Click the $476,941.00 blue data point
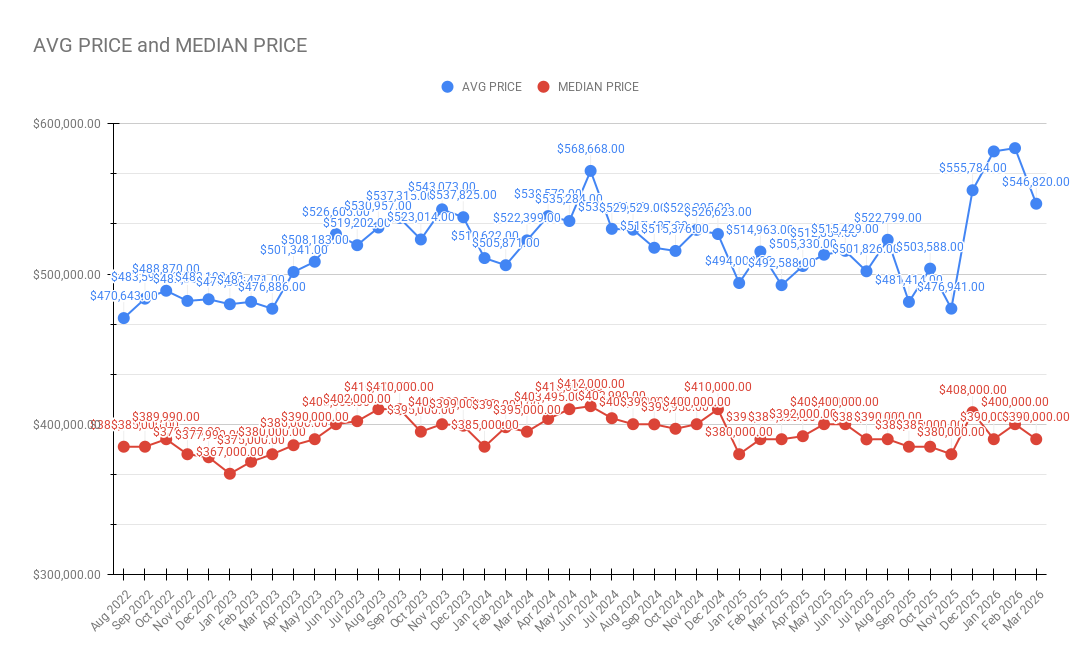This screenshot has height=663, width=1080. [951, 308]
